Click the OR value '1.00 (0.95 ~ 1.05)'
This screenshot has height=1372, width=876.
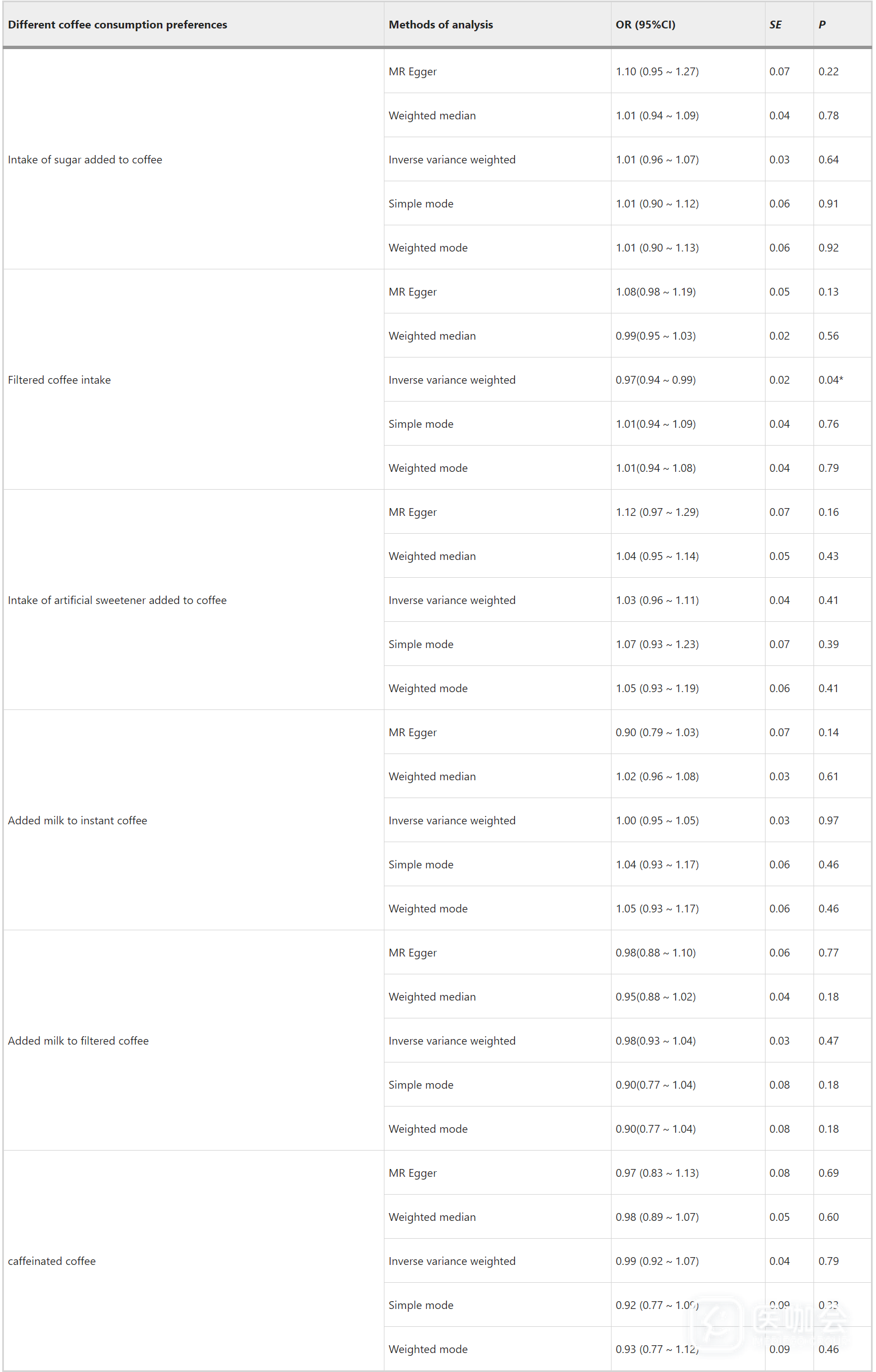point(657,820)
